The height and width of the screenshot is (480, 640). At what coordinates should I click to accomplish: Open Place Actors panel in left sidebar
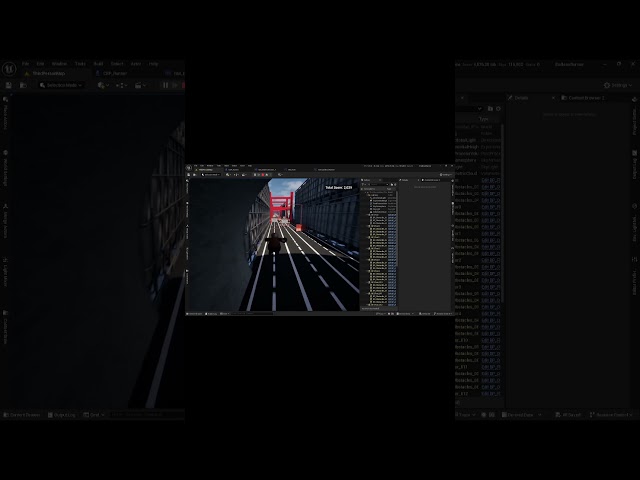pyautogui.click(x=5, y=113)
